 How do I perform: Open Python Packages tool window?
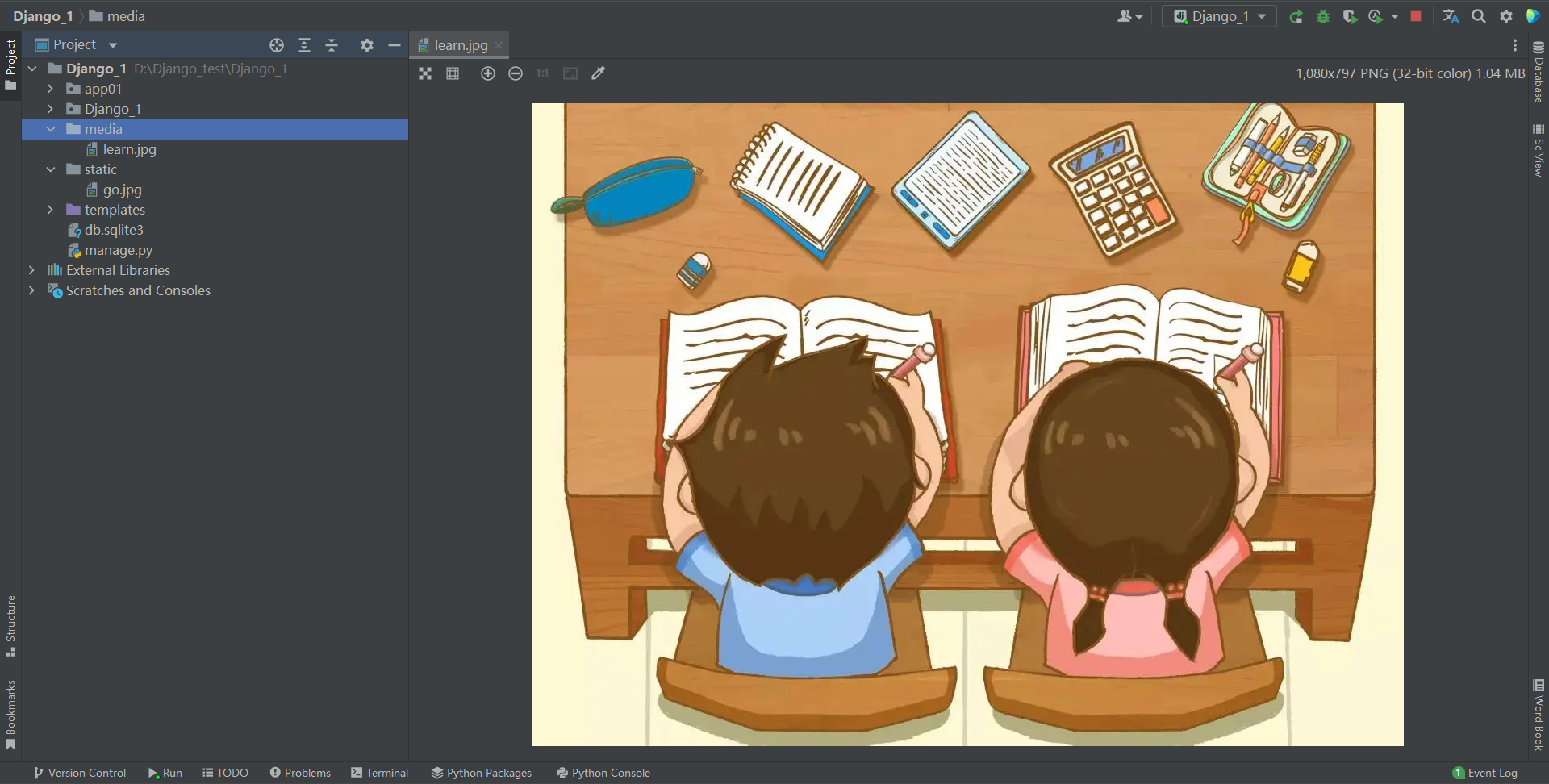pos(482,773)
